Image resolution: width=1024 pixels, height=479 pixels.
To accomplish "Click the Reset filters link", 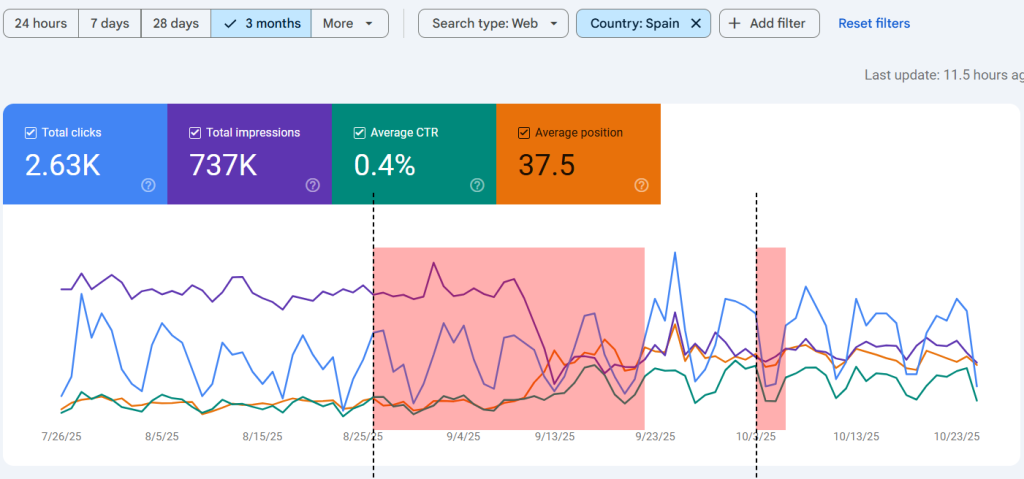I will [x=873, y=23].
